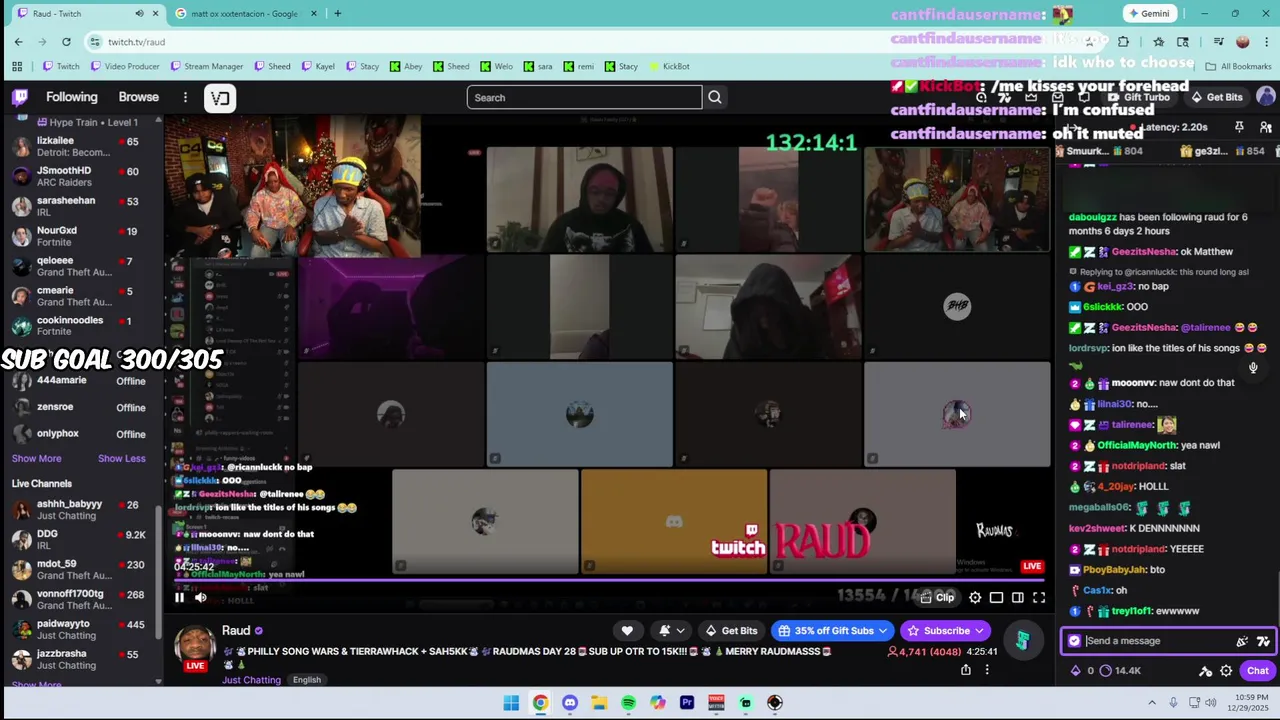Open the All Bookmarks folder

tap(1238, 66)
